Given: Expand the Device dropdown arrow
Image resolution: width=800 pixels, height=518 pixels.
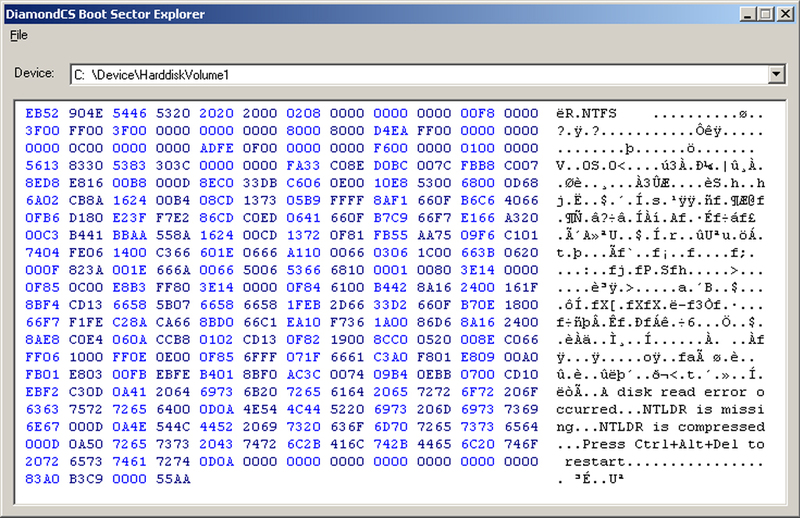Looking at the screenshot, I should 776,74.
